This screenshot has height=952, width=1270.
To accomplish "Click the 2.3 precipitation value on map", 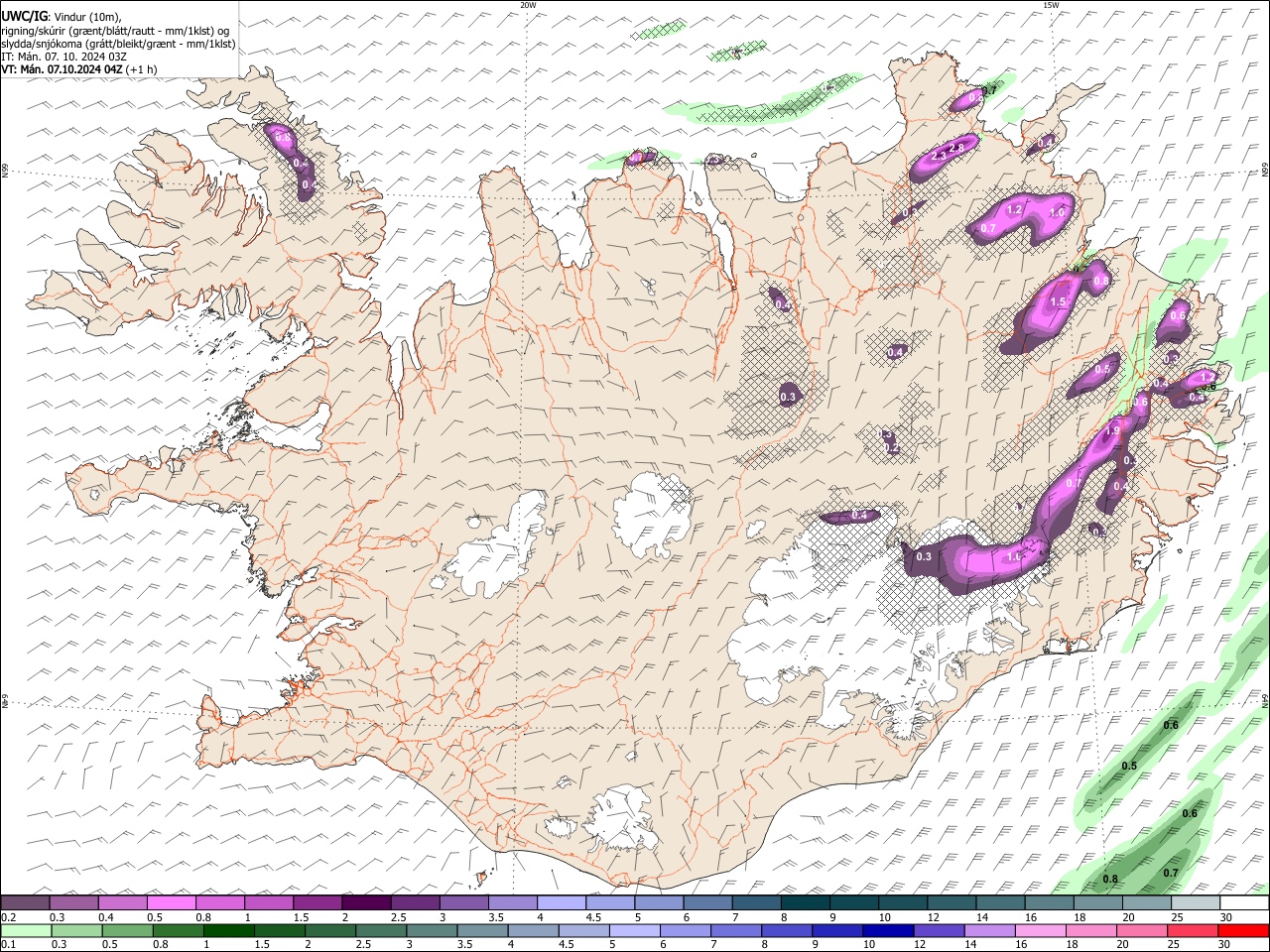I will (x=939, y=157).
